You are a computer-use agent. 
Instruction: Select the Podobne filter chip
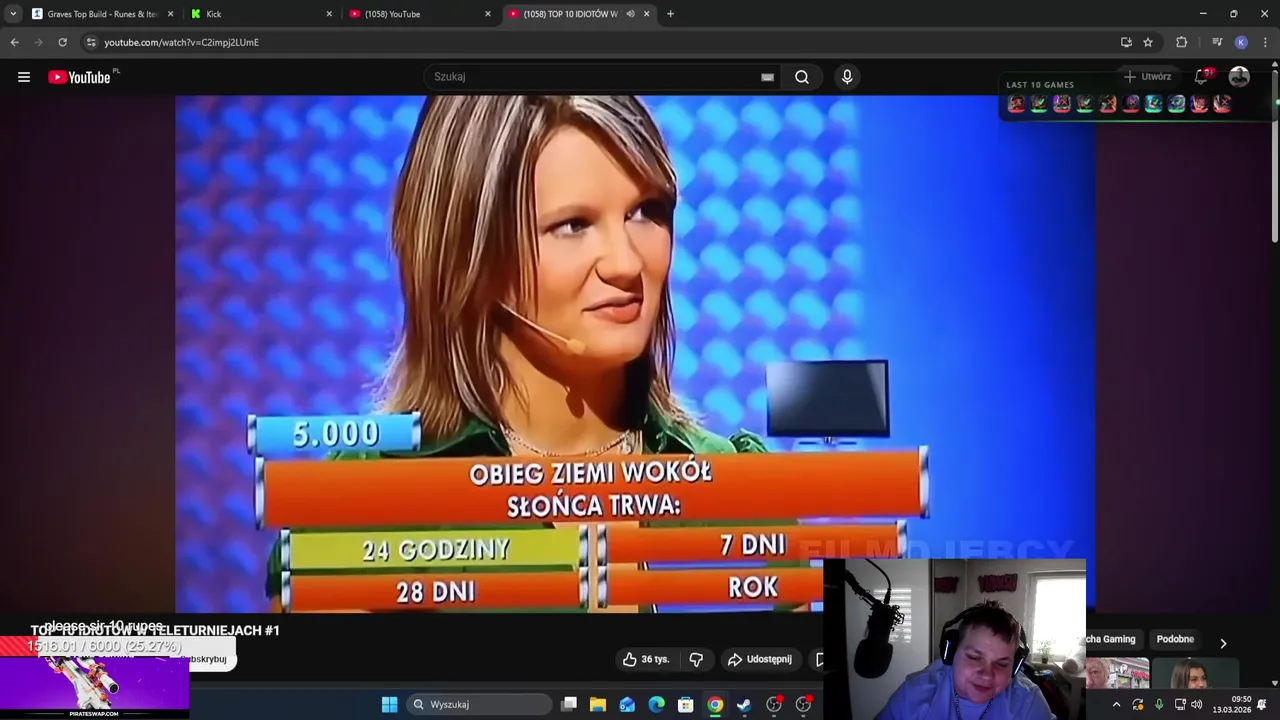tap(1175, 639)
